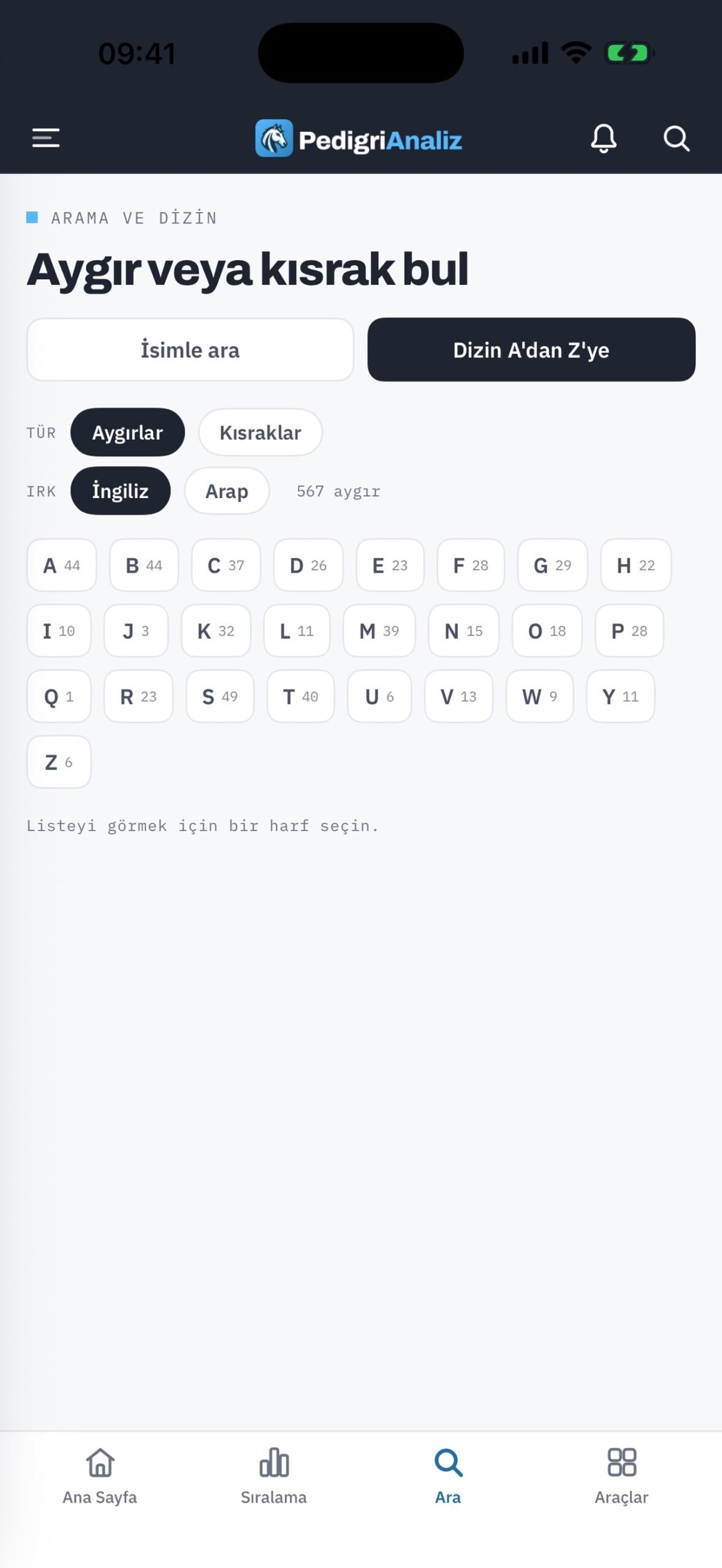Image resolution: width=722 pixels, height=1568 pixels.
Task: Switch breed filter to Arap
Action: click(227, 491)
